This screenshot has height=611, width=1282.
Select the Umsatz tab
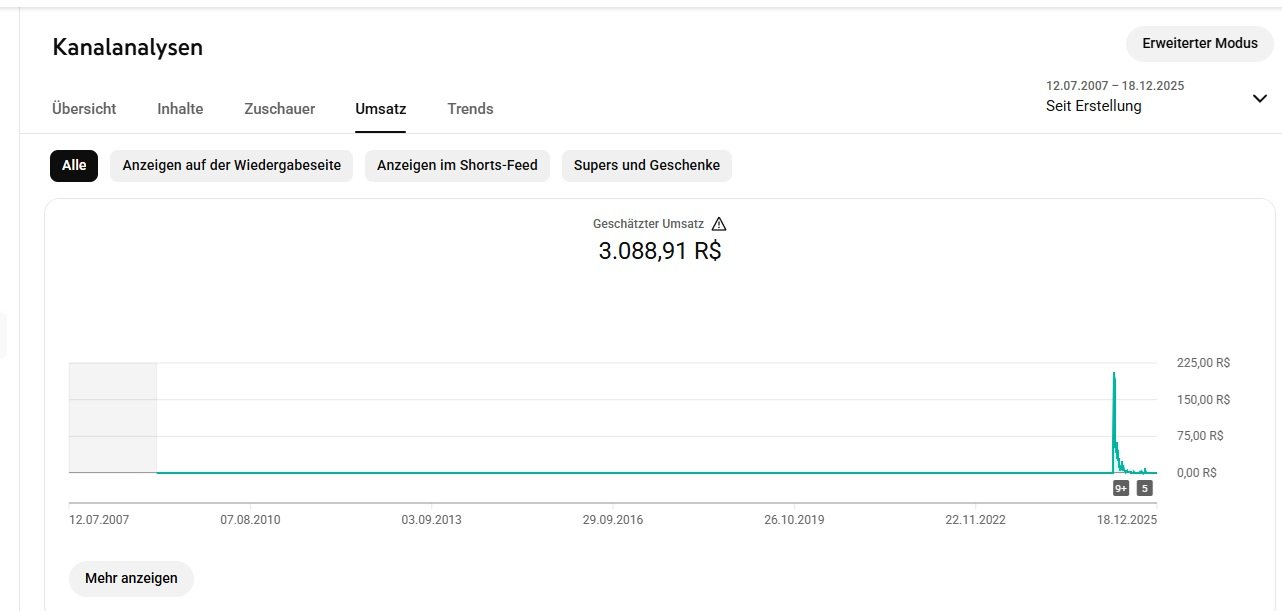pyautogui.click(x=380, y=109)
